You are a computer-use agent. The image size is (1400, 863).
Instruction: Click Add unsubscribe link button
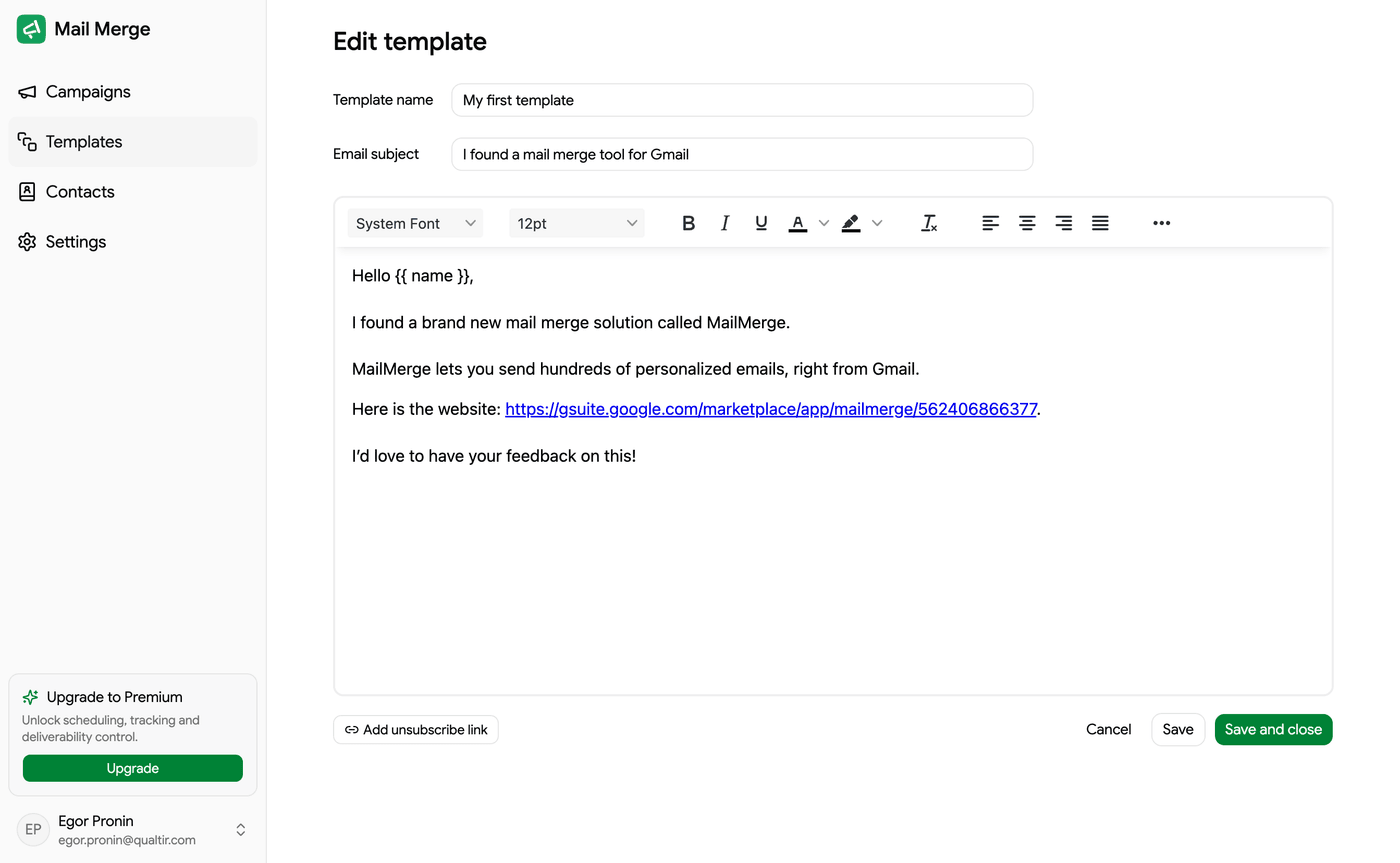[416, 730]
